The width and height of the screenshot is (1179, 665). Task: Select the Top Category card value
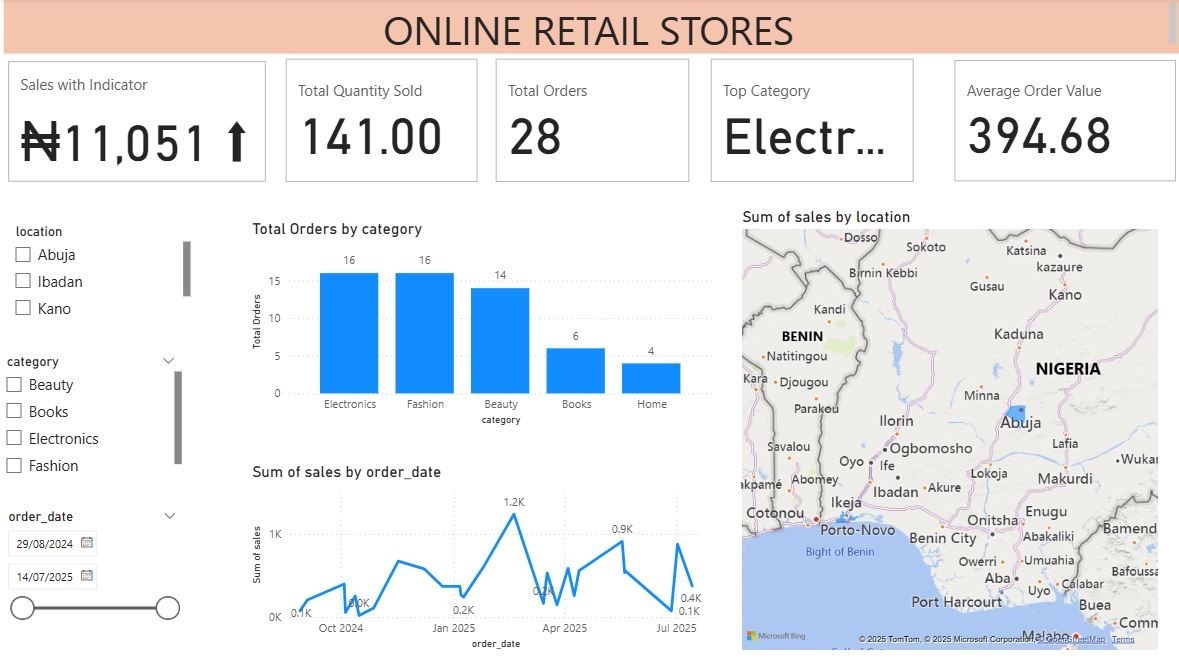[804, 137]
